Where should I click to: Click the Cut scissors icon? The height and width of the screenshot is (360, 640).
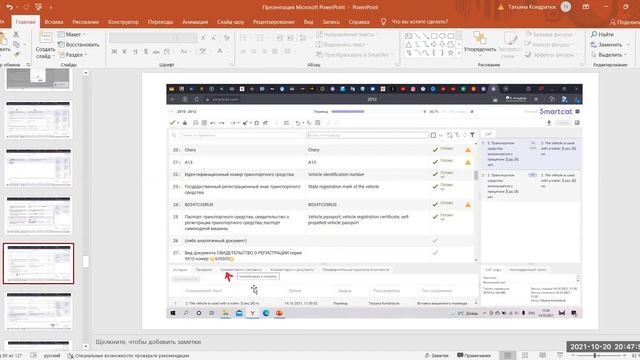tap(16, 35)
